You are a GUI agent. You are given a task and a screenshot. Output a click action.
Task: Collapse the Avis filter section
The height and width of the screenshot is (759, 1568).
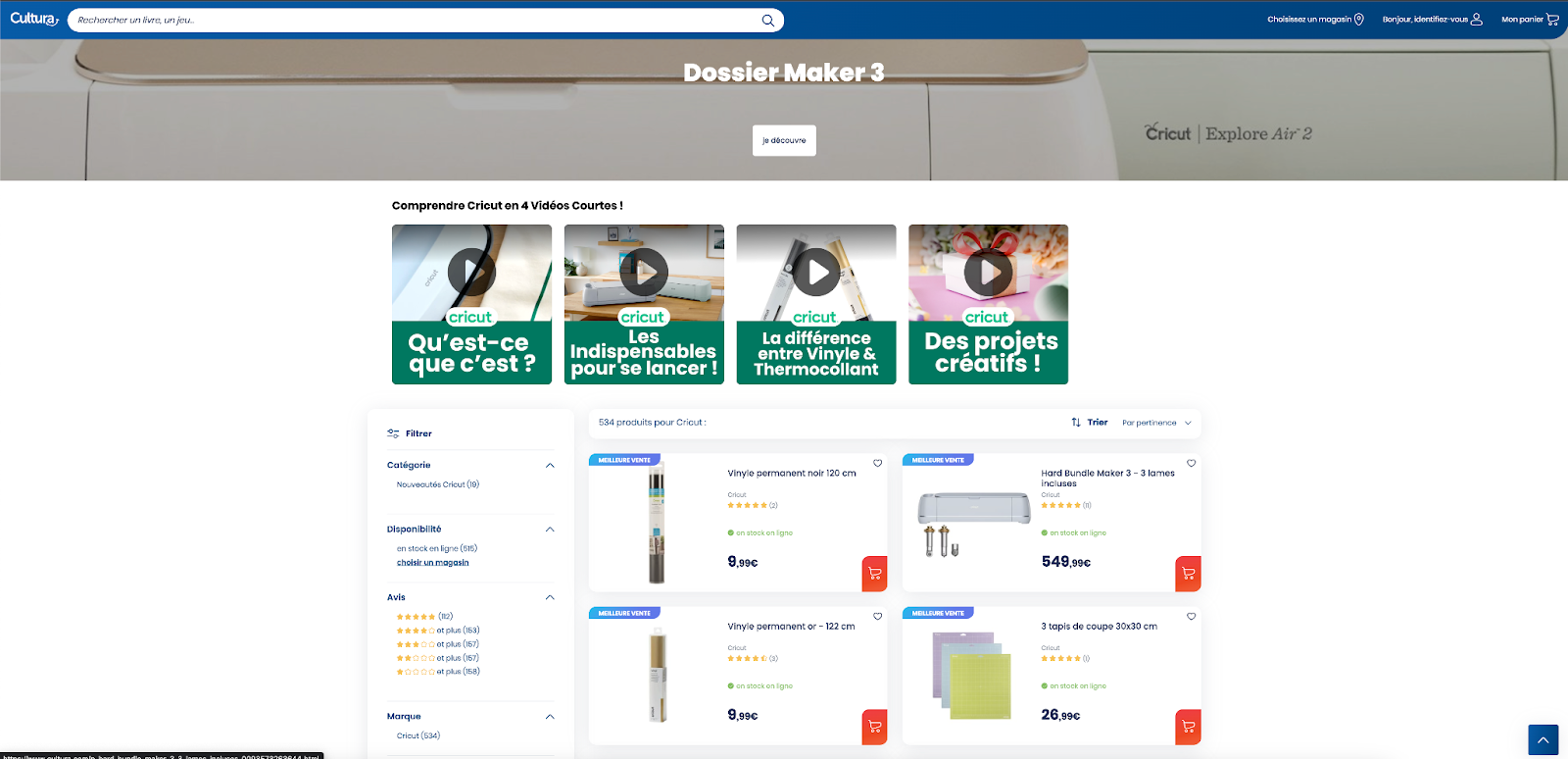pos(550,598)
